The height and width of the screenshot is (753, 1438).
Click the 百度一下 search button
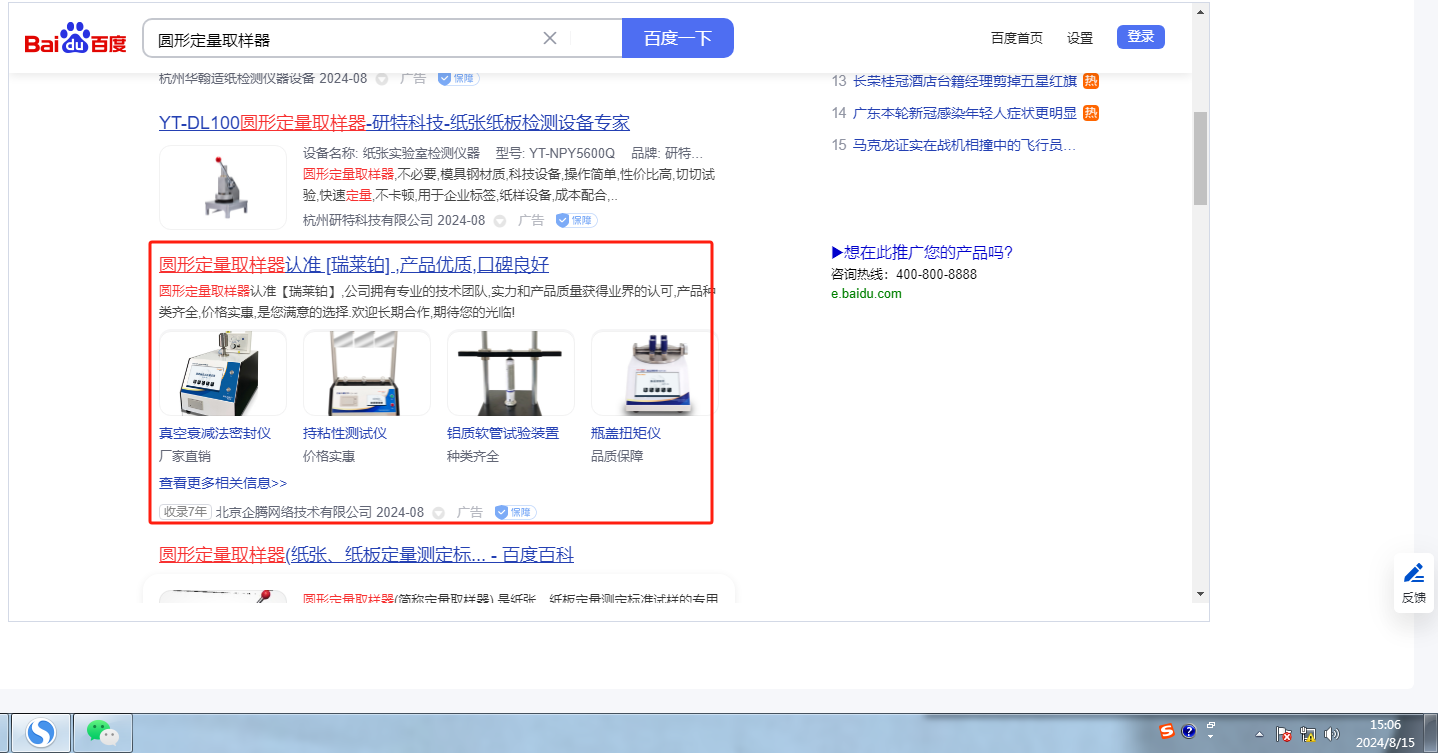click(678, 39)
